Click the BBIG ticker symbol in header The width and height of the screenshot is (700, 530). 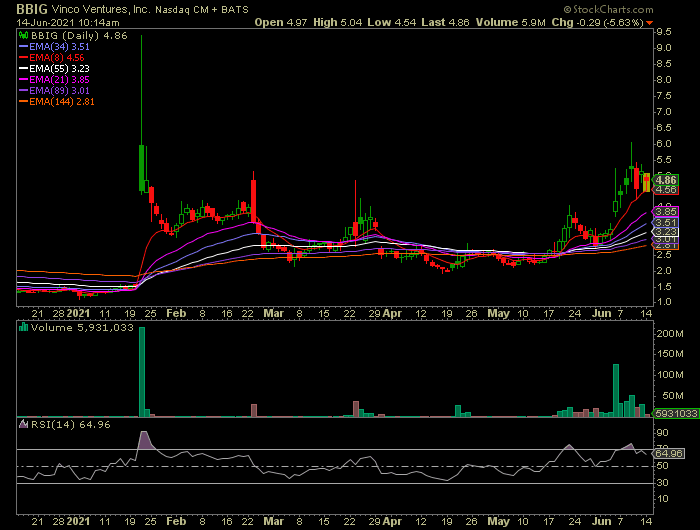click(32, 9)
